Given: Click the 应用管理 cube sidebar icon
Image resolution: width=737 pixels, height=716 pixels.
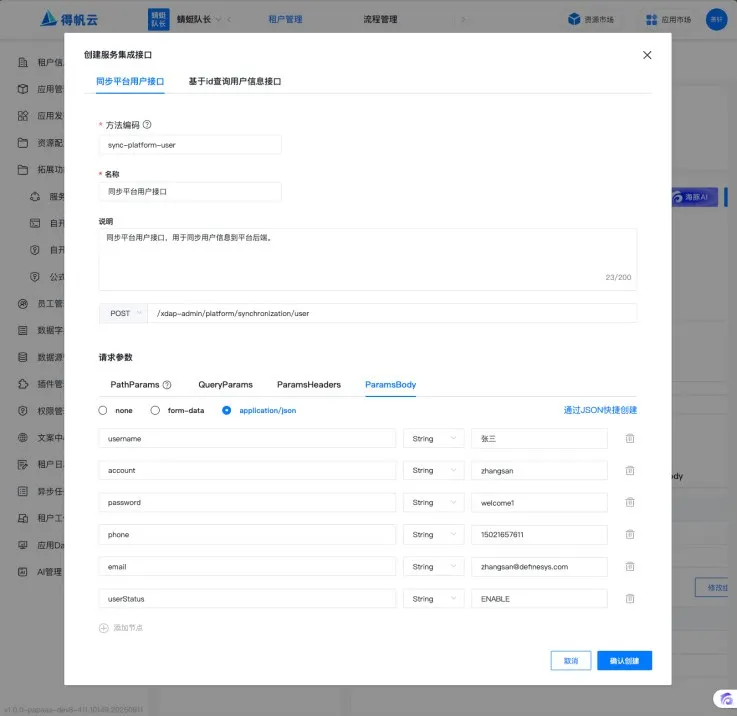Looking at the screenshot, I should point(23,89).
